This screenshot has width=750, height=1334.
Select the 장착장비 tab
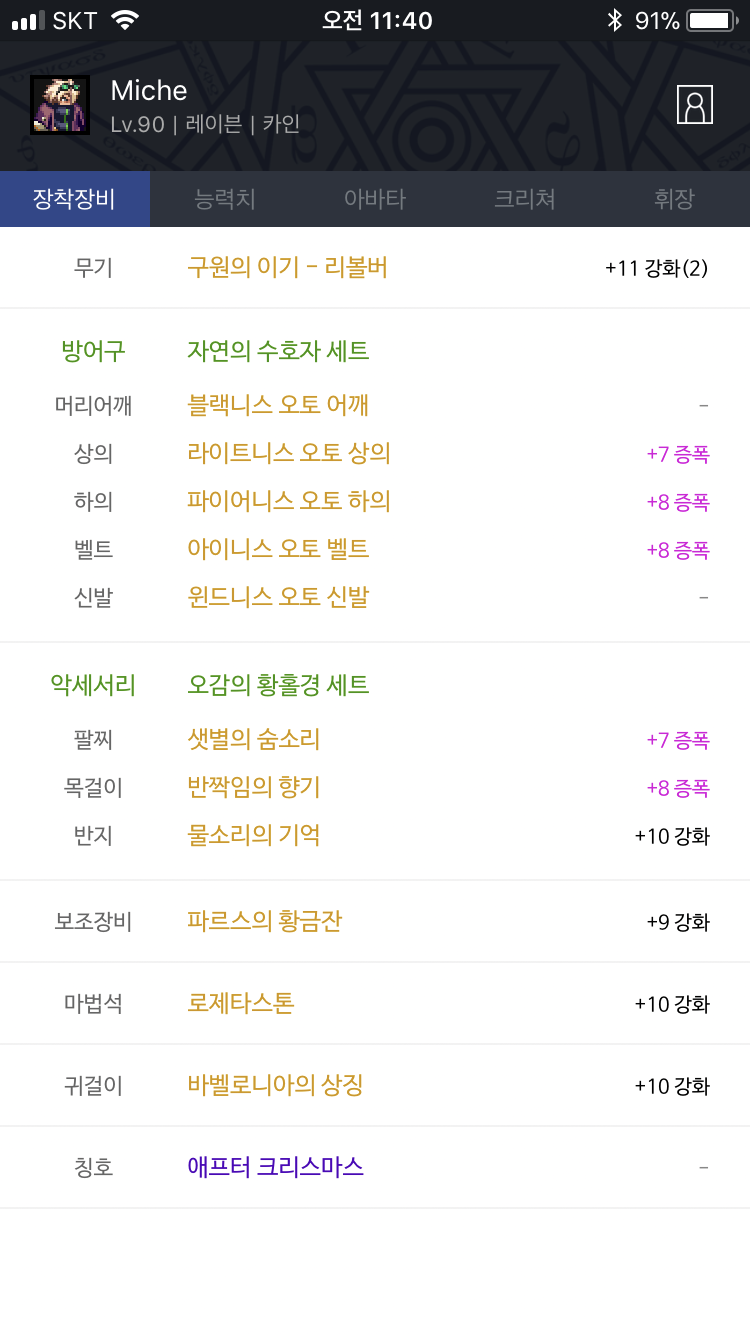point(75,199)
